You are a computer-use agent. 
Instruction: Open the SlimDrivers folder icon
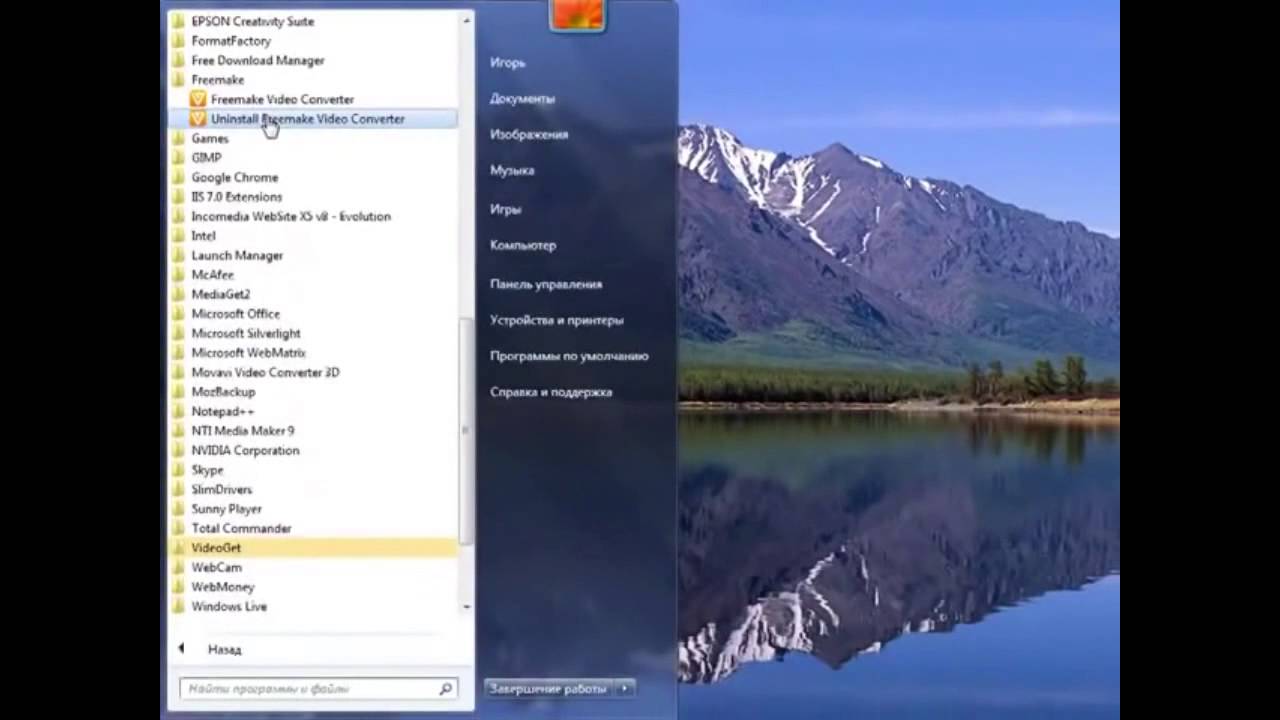pyautogui.click(x=178, y=489)
